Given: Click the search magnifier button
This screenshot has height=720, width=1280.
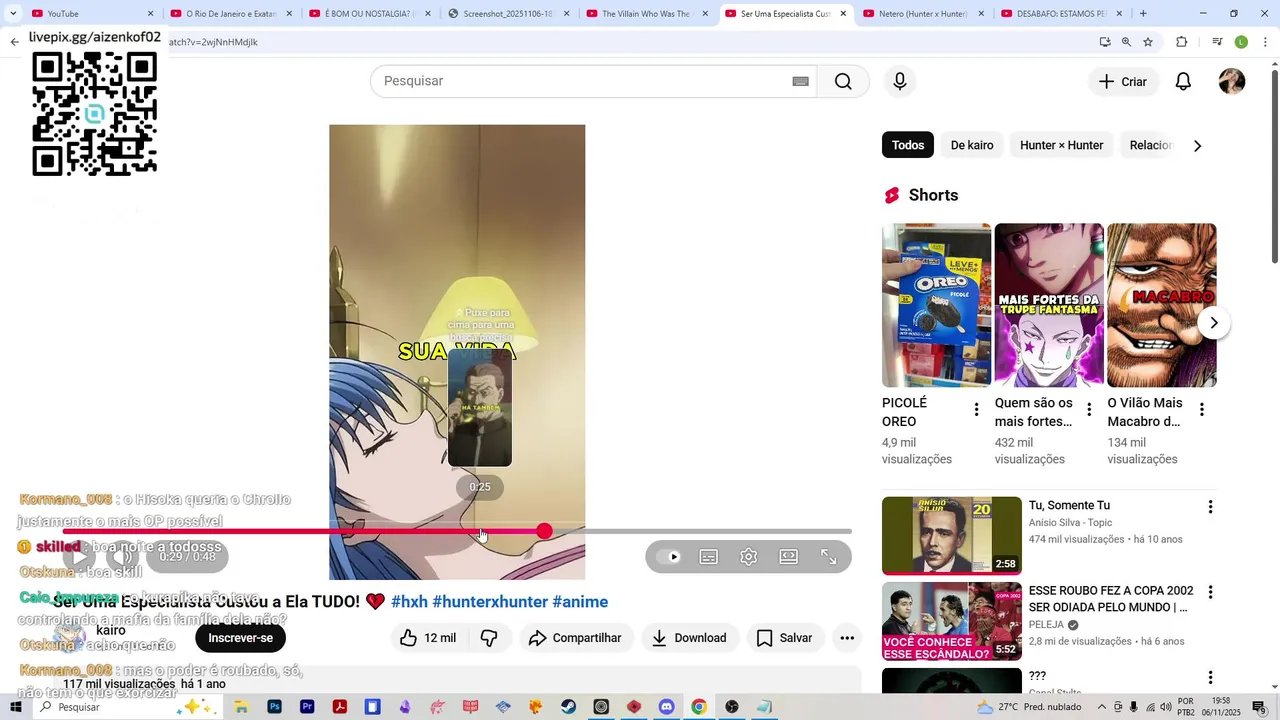Looking at the screenshot, I should click(843, 81).
